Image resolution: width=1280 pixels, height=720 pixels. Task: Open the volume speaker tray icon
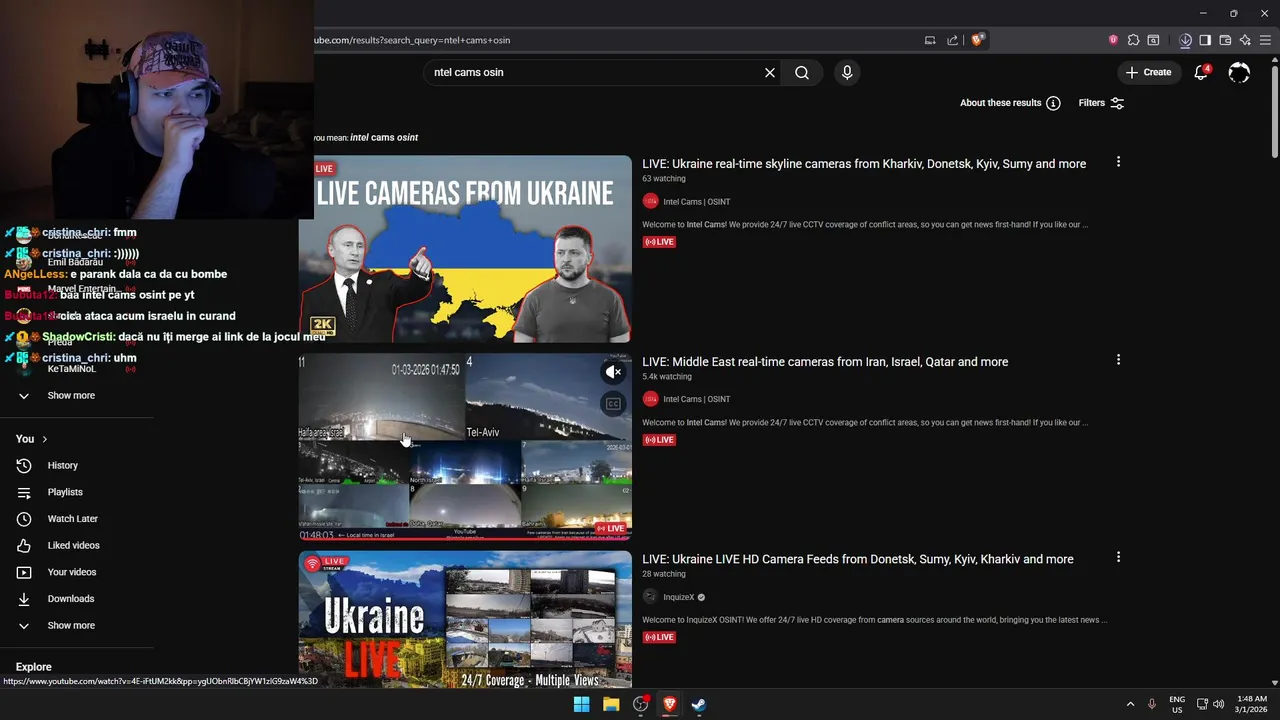[1218, 704]
